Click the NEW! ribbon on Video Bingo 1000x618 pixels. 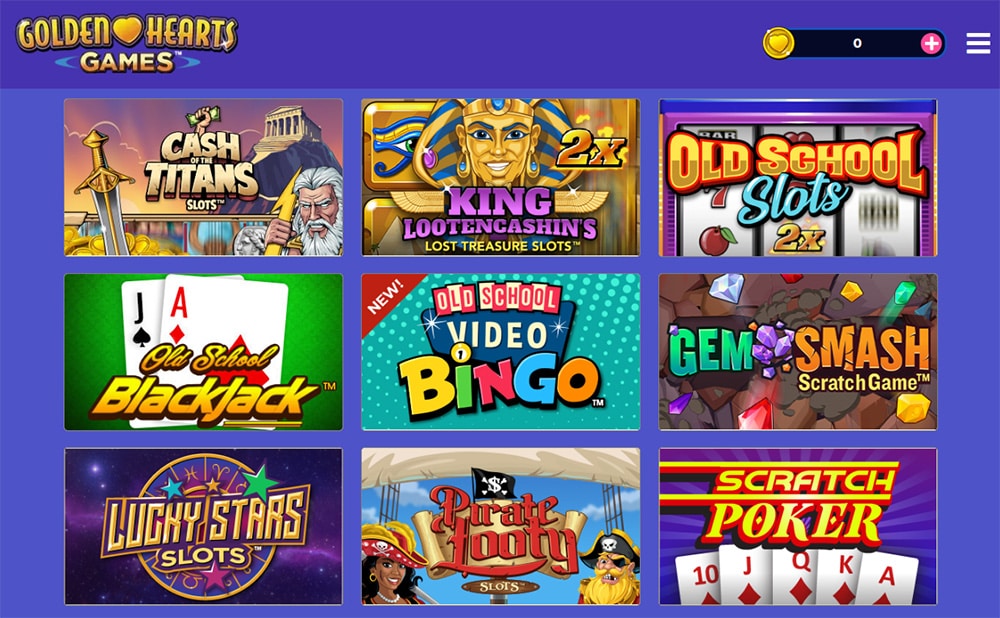[x=385, y=297]
